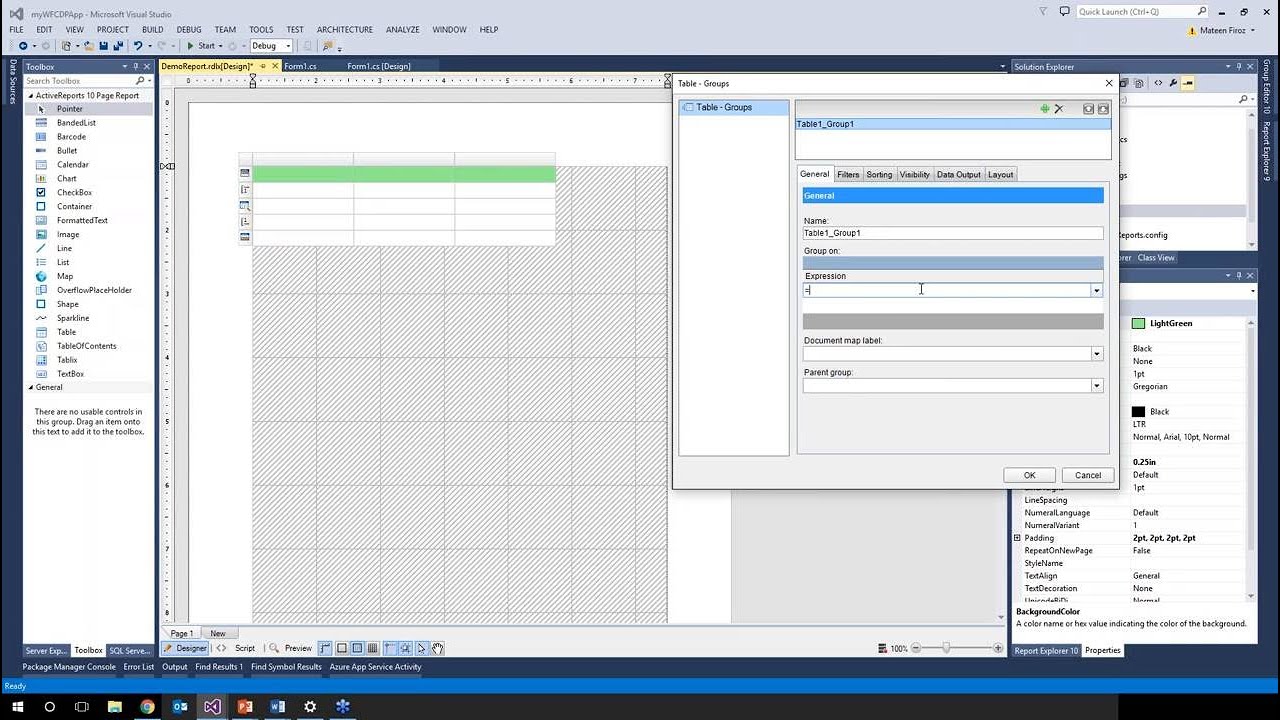Select the CheckBox control in Toolbox
The image size is (1280, 720).
(74, 192)
